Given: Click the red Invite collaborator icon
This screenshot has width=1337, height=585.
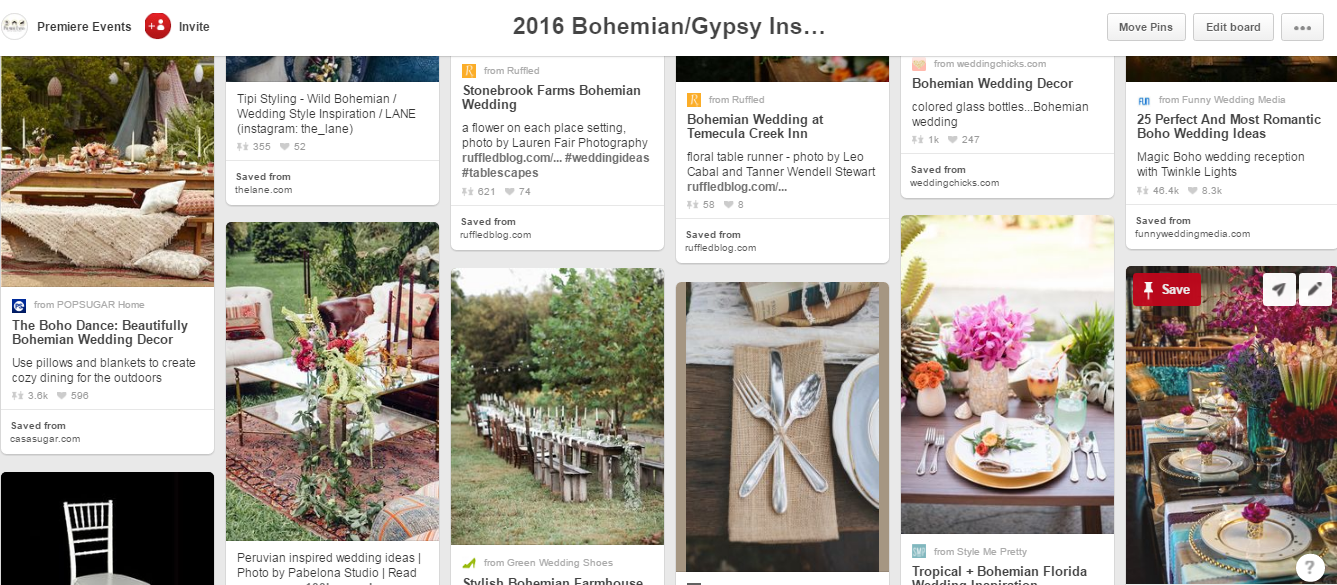Looking at the screenshot, I should click(158, 26).
